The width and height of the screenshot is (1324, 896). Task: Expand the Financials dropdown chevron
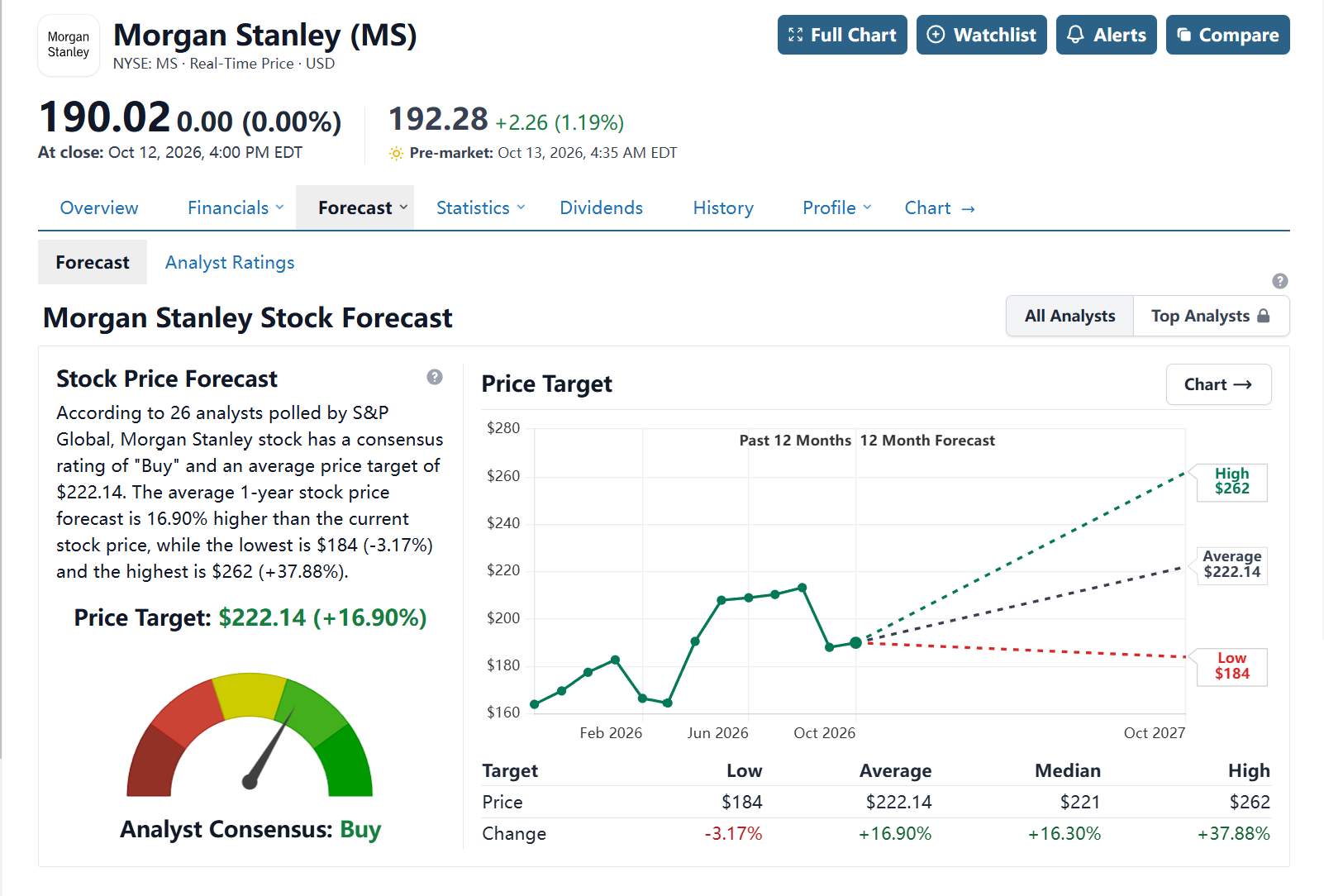click(279, 207)
